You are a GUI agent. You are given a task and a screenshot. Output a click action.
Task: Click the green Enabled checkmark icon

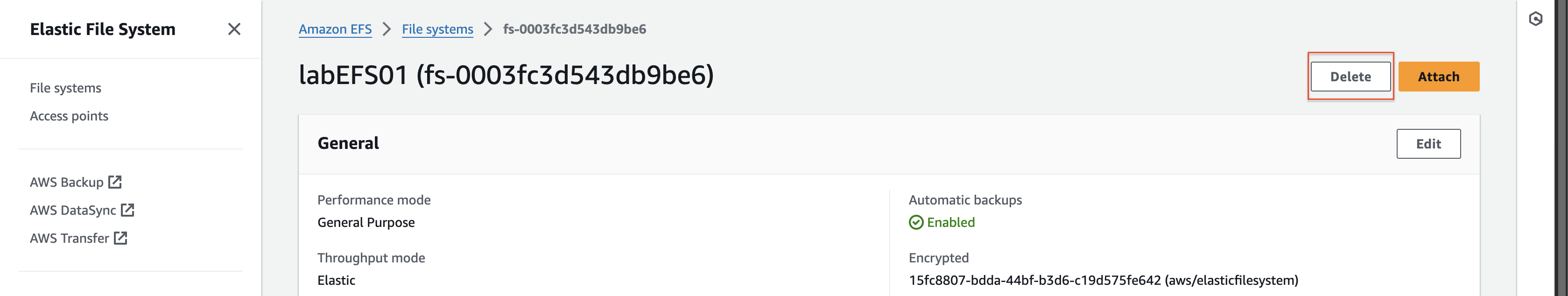[x=915, y=222]
